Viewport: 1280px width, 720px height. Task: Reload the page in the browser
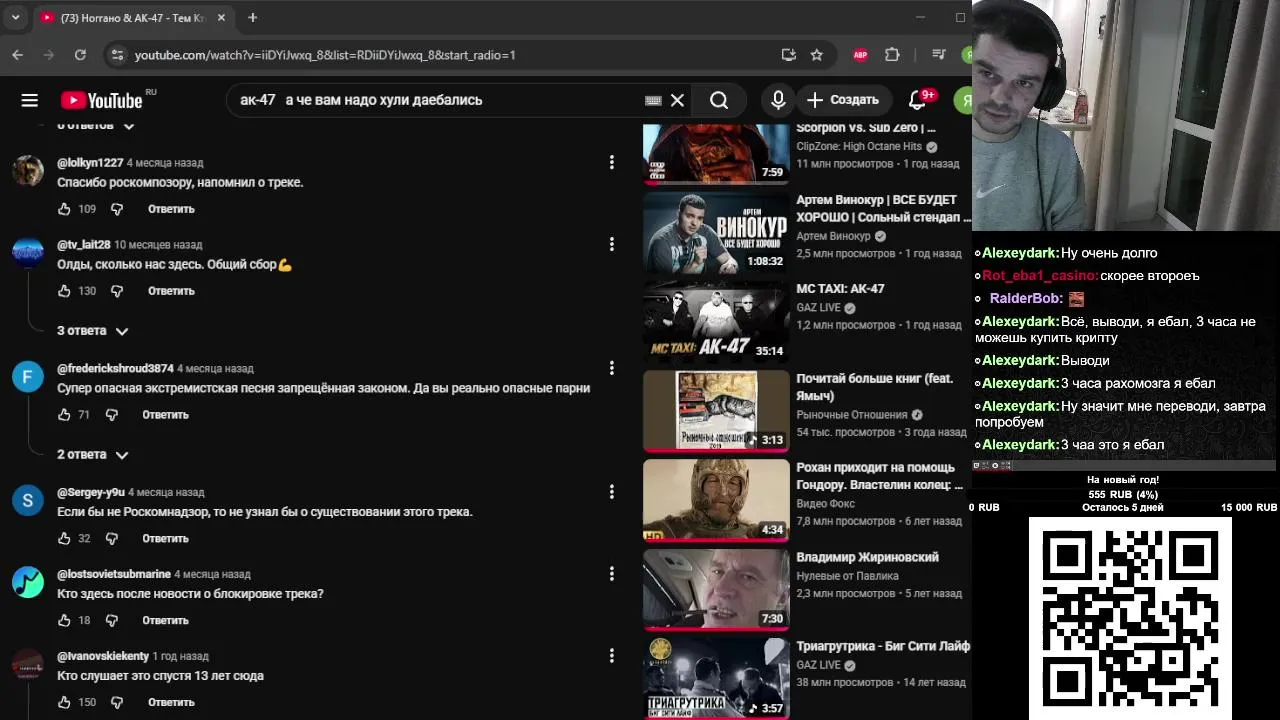(x=80, y=55)
